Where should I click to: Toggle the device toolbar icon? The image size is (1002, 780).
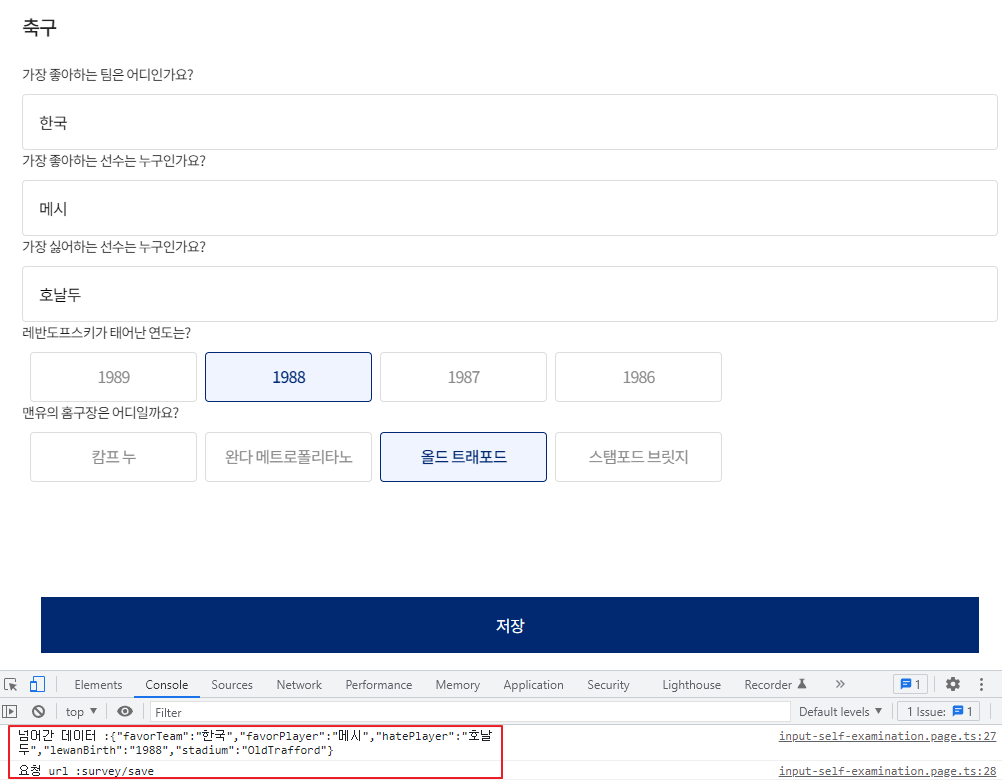tap(37, 684)
